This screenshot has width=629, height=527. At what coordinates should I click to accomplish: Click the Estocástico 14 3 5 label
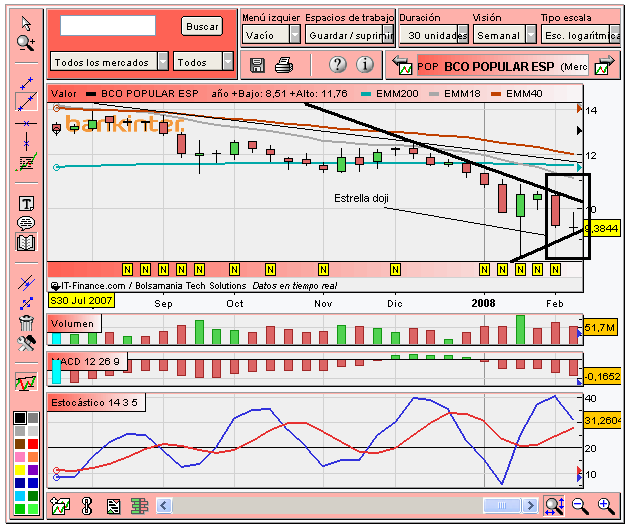point(96,402)
